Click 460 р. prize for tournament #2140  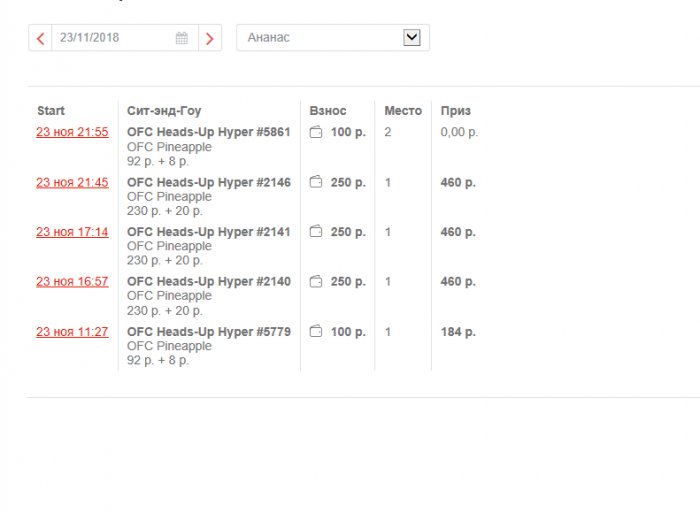(x=458, y=282)
